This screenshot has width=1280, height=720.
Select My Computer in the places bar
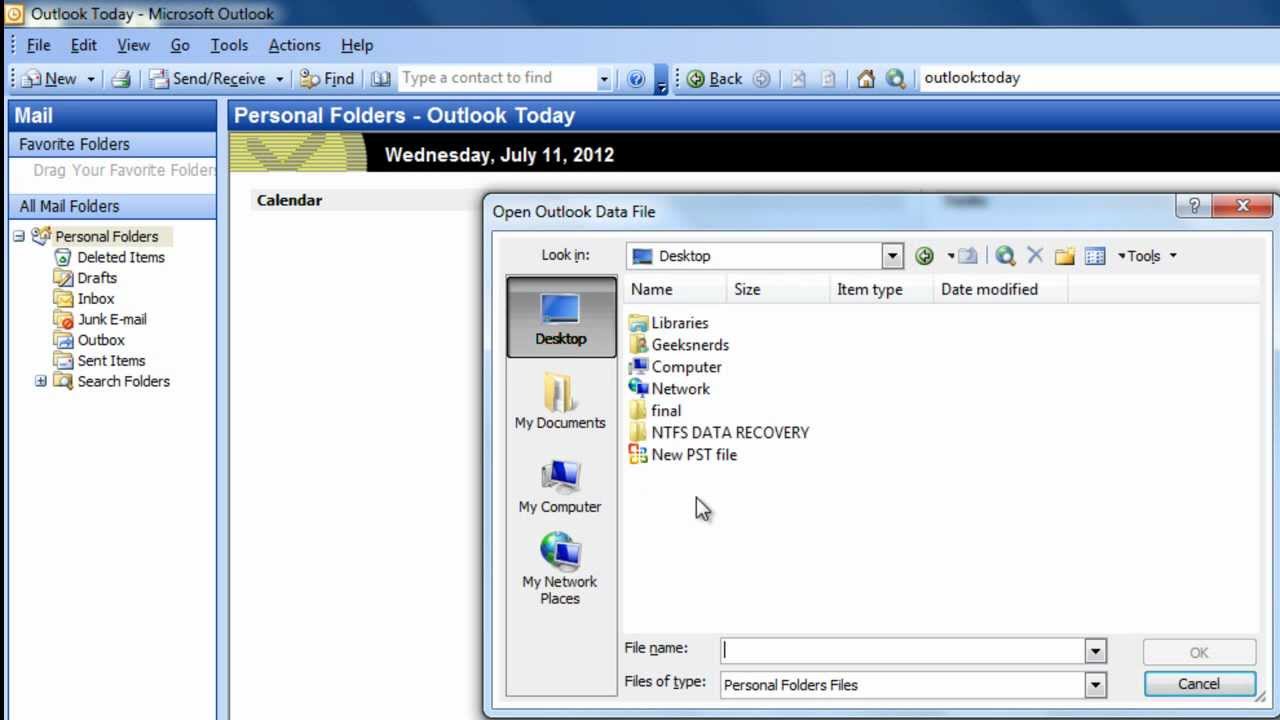[560, 486]
